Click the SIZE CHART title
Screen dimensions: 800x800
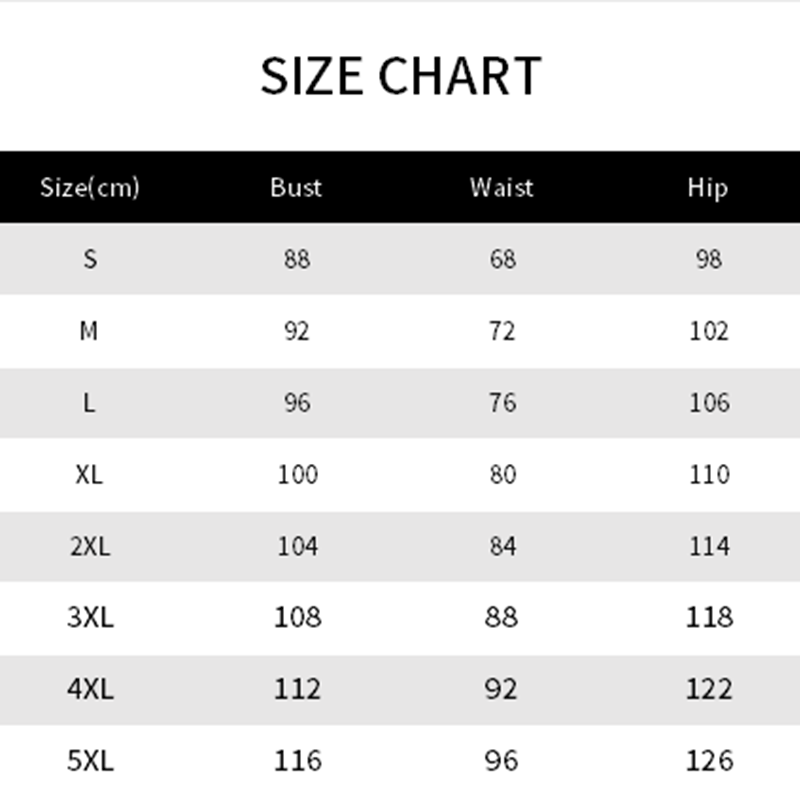(401, 76)
